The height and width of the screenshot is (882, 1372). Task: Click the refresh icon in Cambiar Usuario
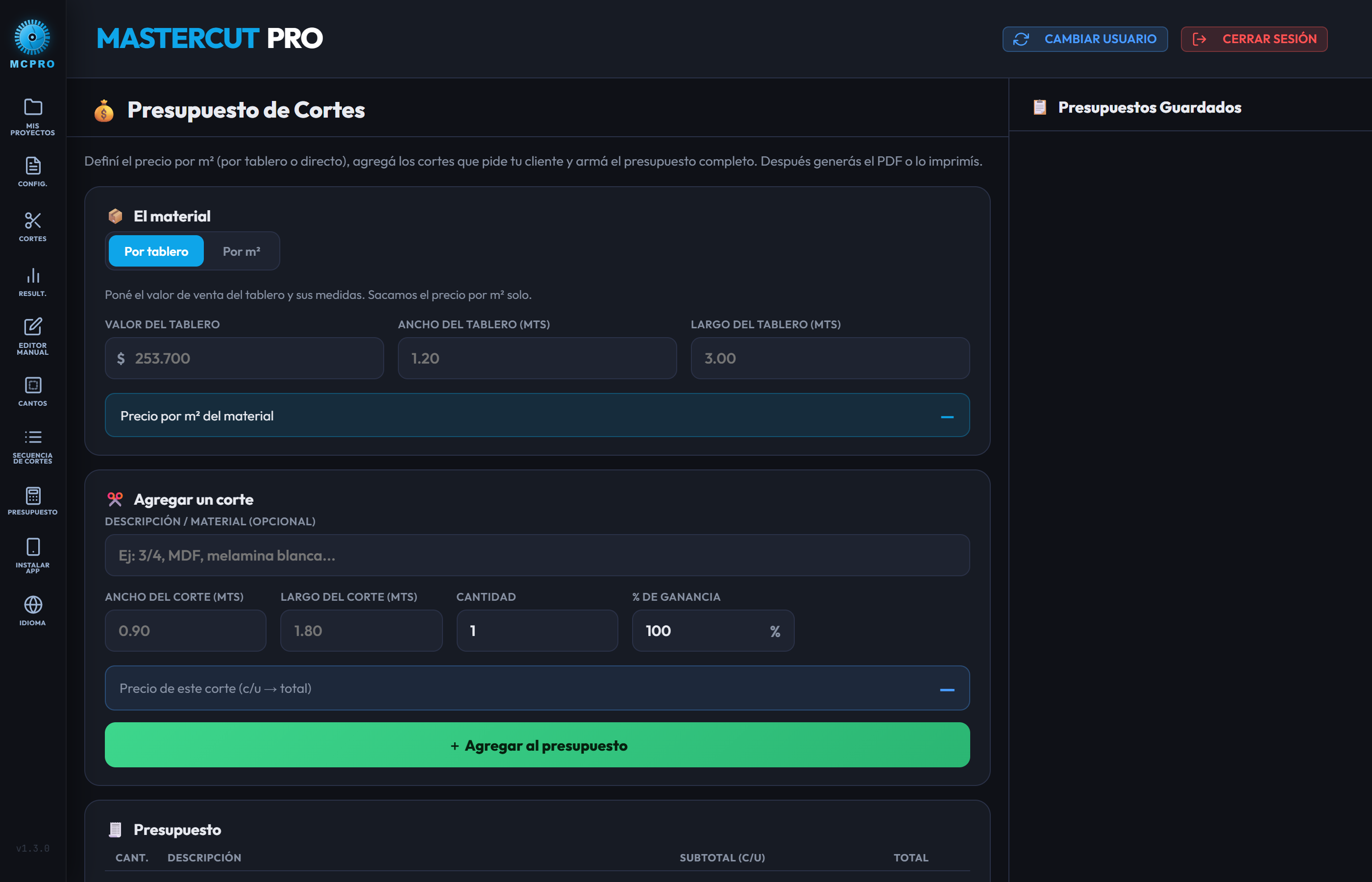tap(1021, 39)
